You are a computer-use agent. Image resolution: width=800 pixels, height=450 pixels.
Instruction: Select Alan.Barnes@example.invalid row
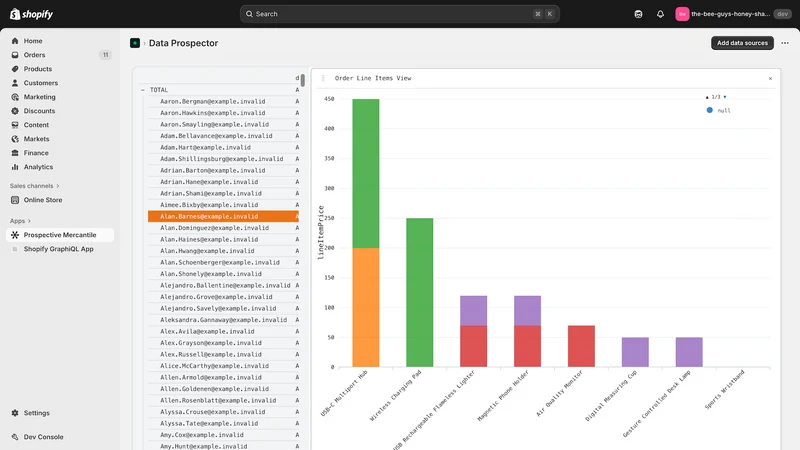(223, 216)
